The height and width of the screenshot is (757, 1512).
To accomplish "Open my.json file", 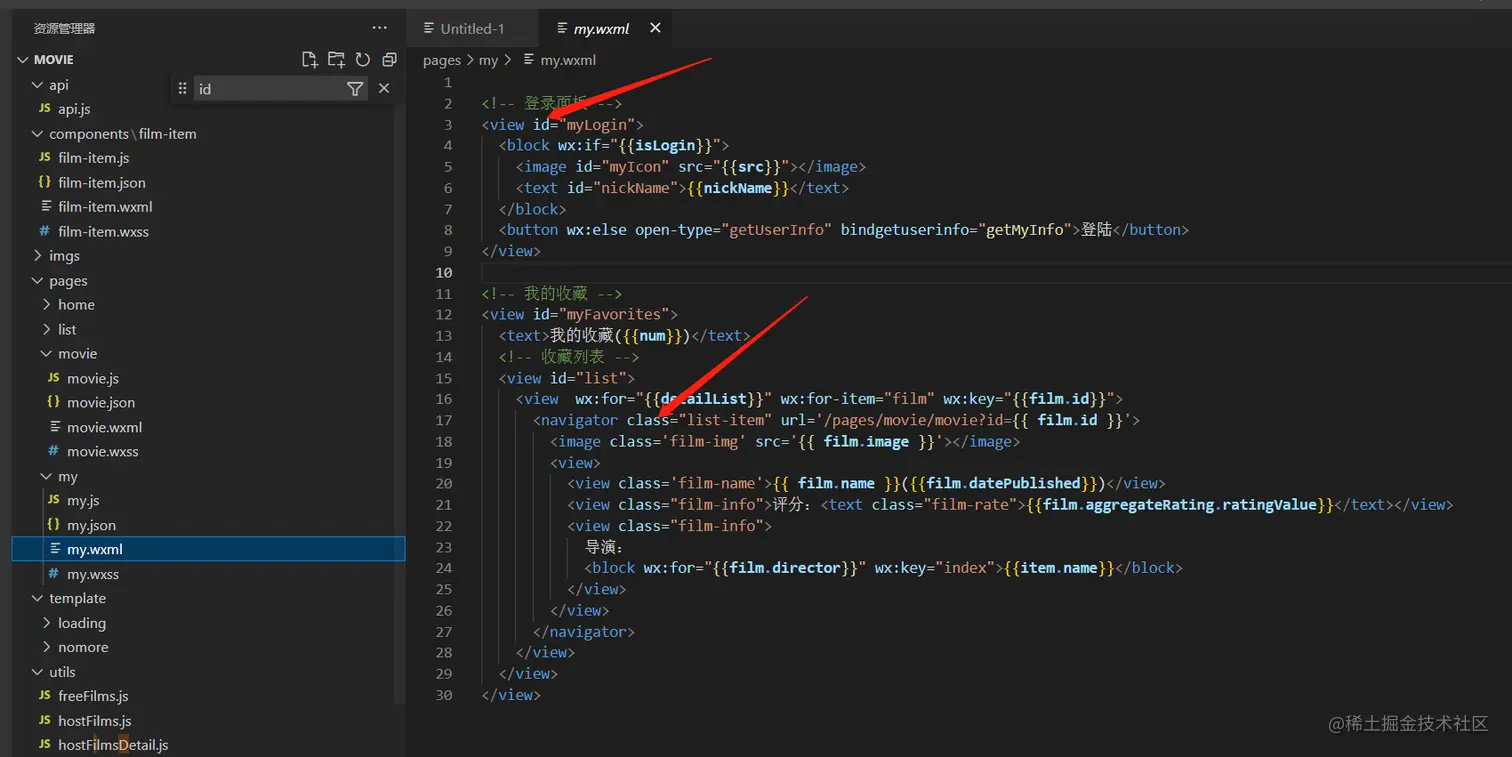I will (x=91, y=526).
